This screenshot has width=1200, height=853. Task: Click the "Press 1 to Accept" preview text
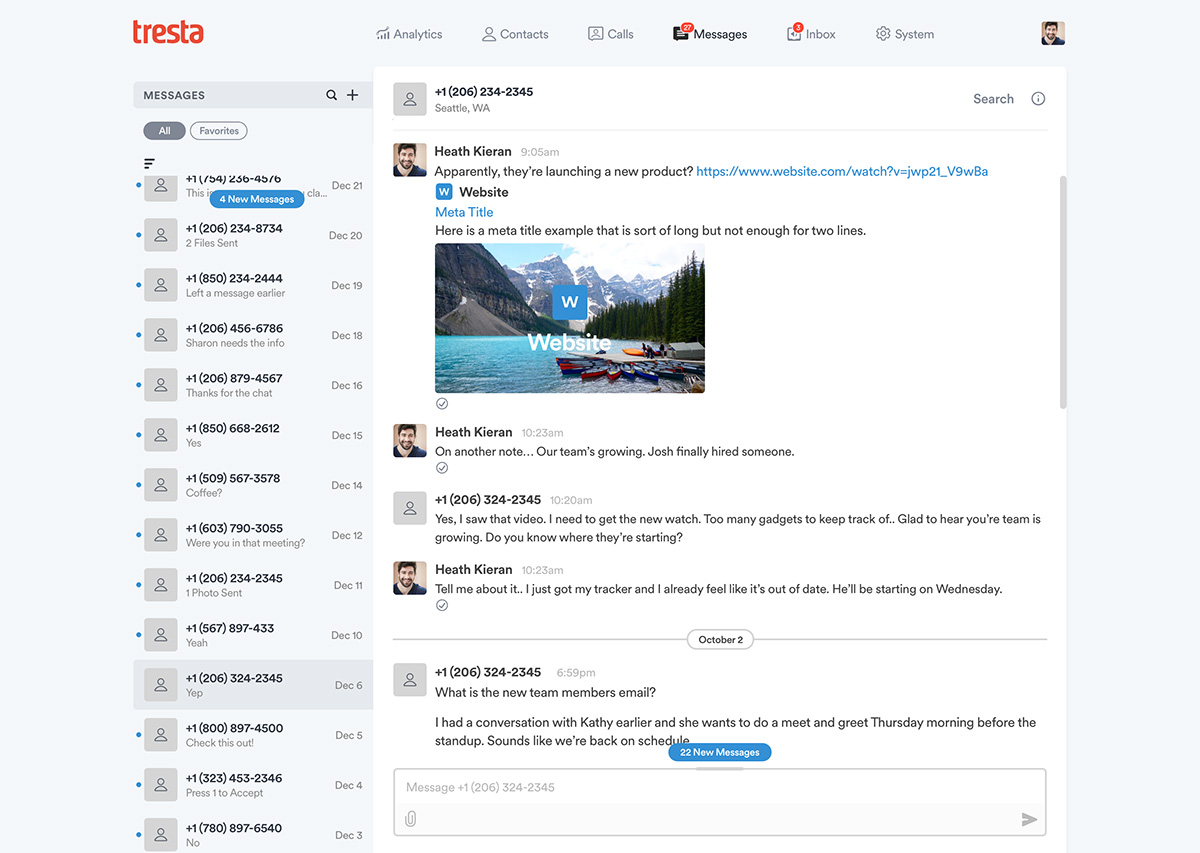(224, 793)
